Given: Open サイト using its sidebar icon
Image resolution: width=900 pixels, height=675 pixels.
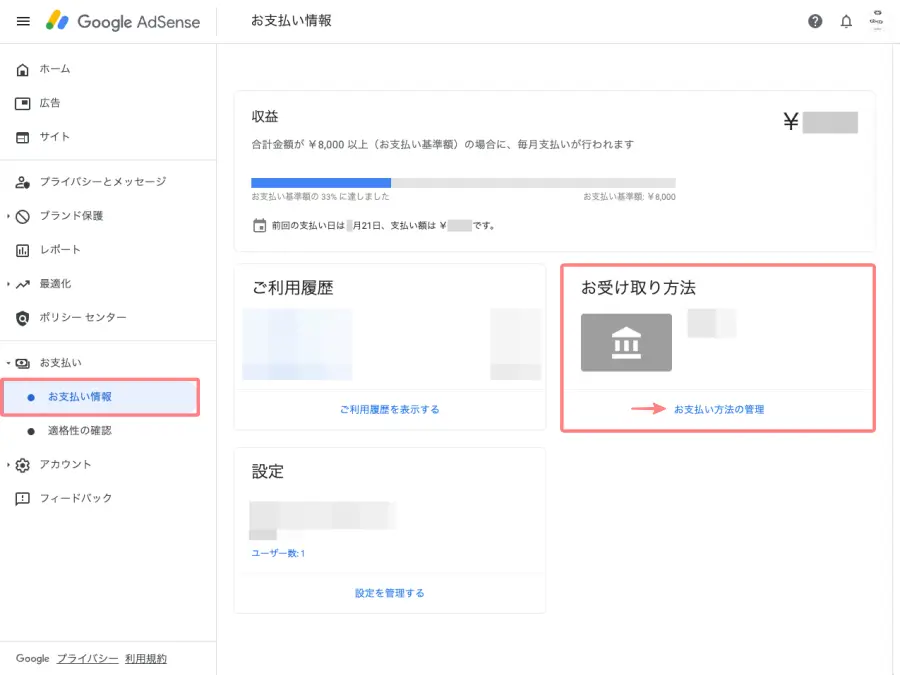Looking at the screenshot, I should [22, 137].
